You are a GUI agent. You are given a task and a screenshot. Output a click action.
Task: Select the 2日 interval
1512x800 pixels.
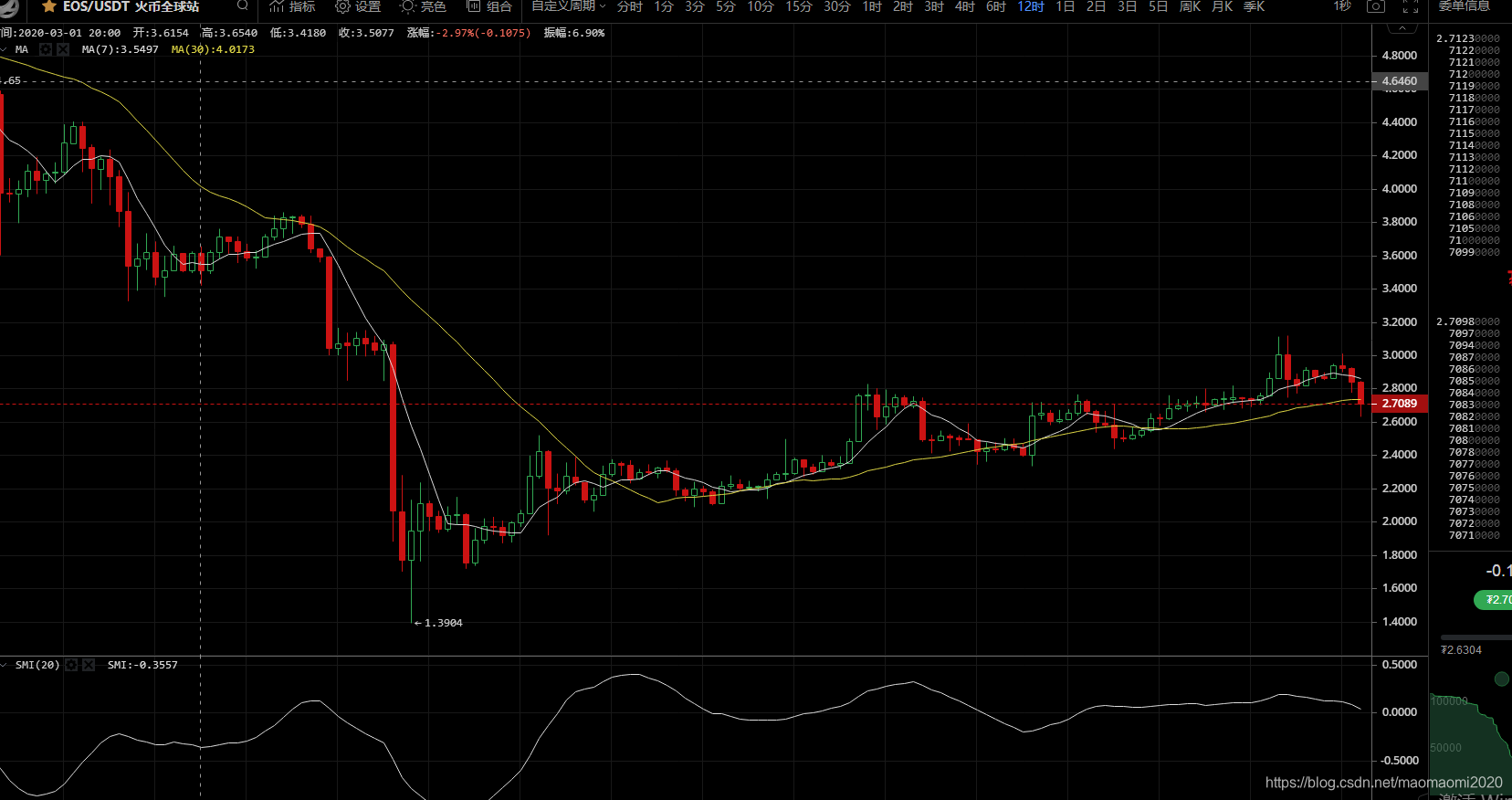tap(1097, 6)
